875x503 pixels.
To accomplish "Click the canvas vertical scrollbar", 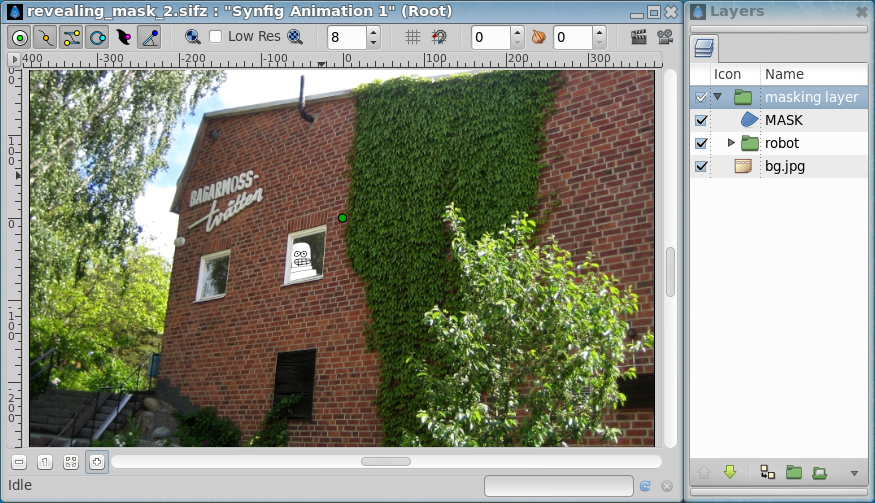I will pyautogui.click(x=670, y=257).
